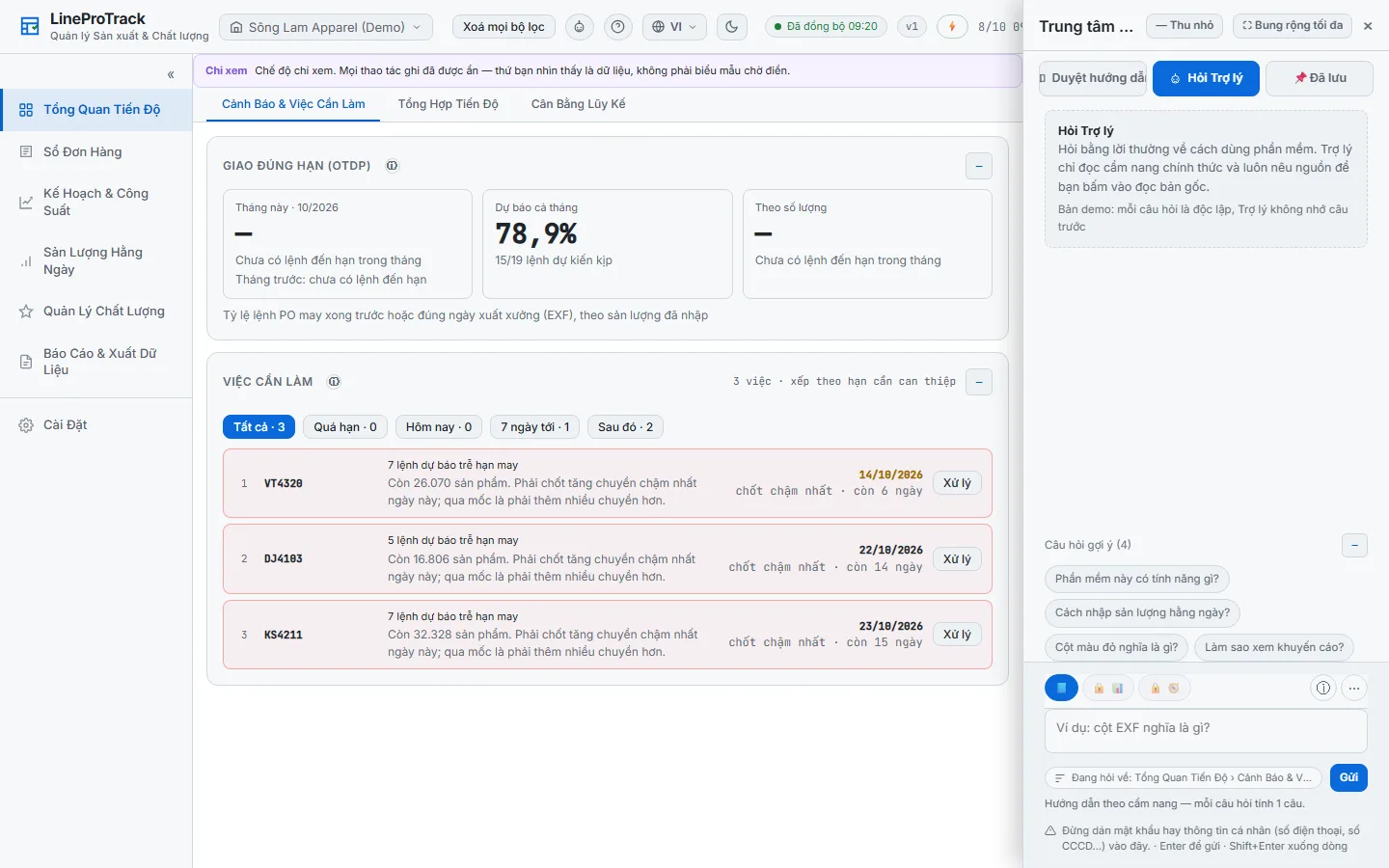
Task: Open help via the question mark icon
Action: tap(618, 27)
